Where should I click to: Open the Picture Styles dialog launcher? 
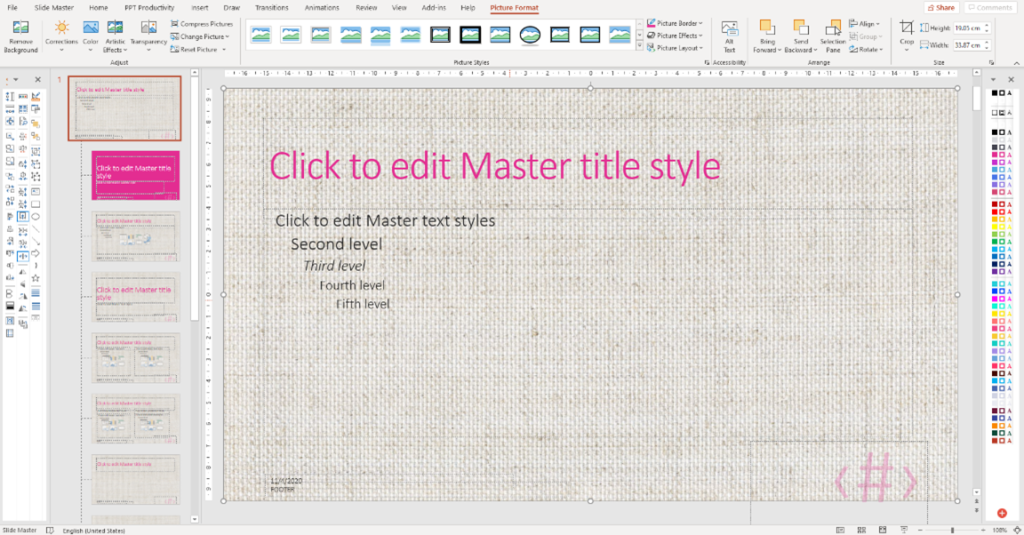click(x=707, y=63)
